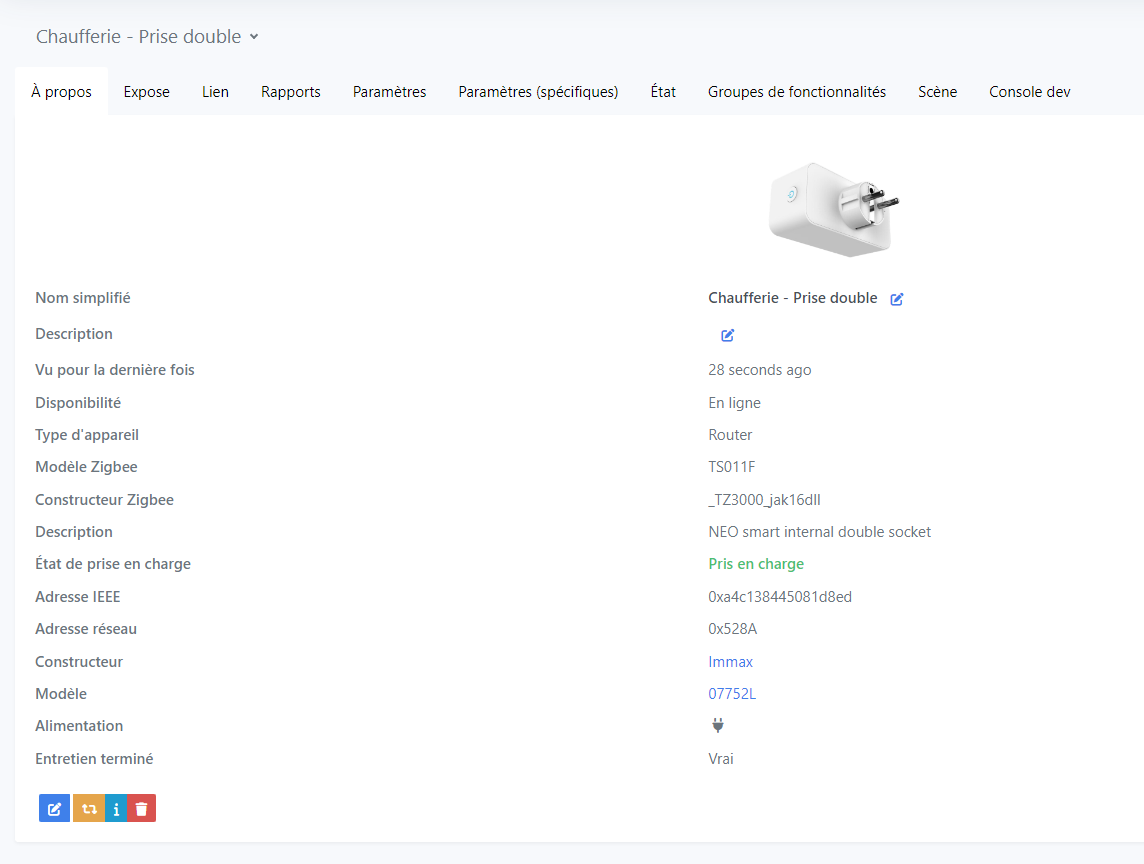
Task: Click NEO smart internal double socket text
Action: (x=819, y=532)
